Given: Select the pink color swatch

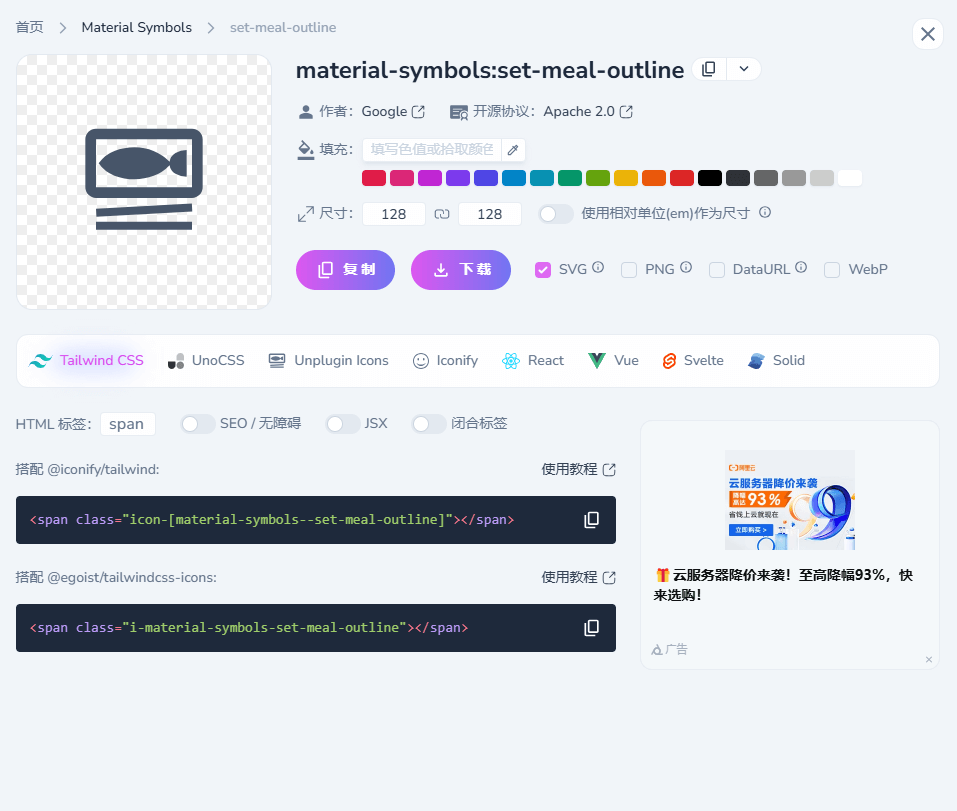Looking at the screenshot, I should coord(402,178).
